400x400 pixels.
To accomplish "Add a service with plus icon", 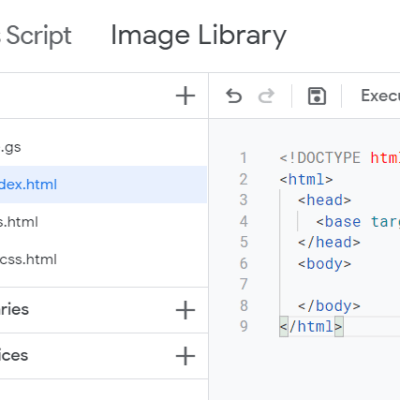I will pyautogui.click(x=185, y=356).
